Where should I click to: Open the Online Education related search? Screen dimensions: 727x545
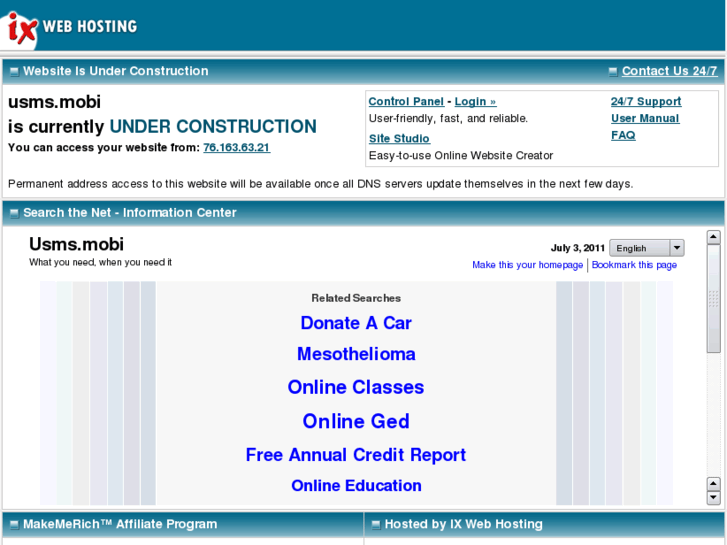click(356, 485)
